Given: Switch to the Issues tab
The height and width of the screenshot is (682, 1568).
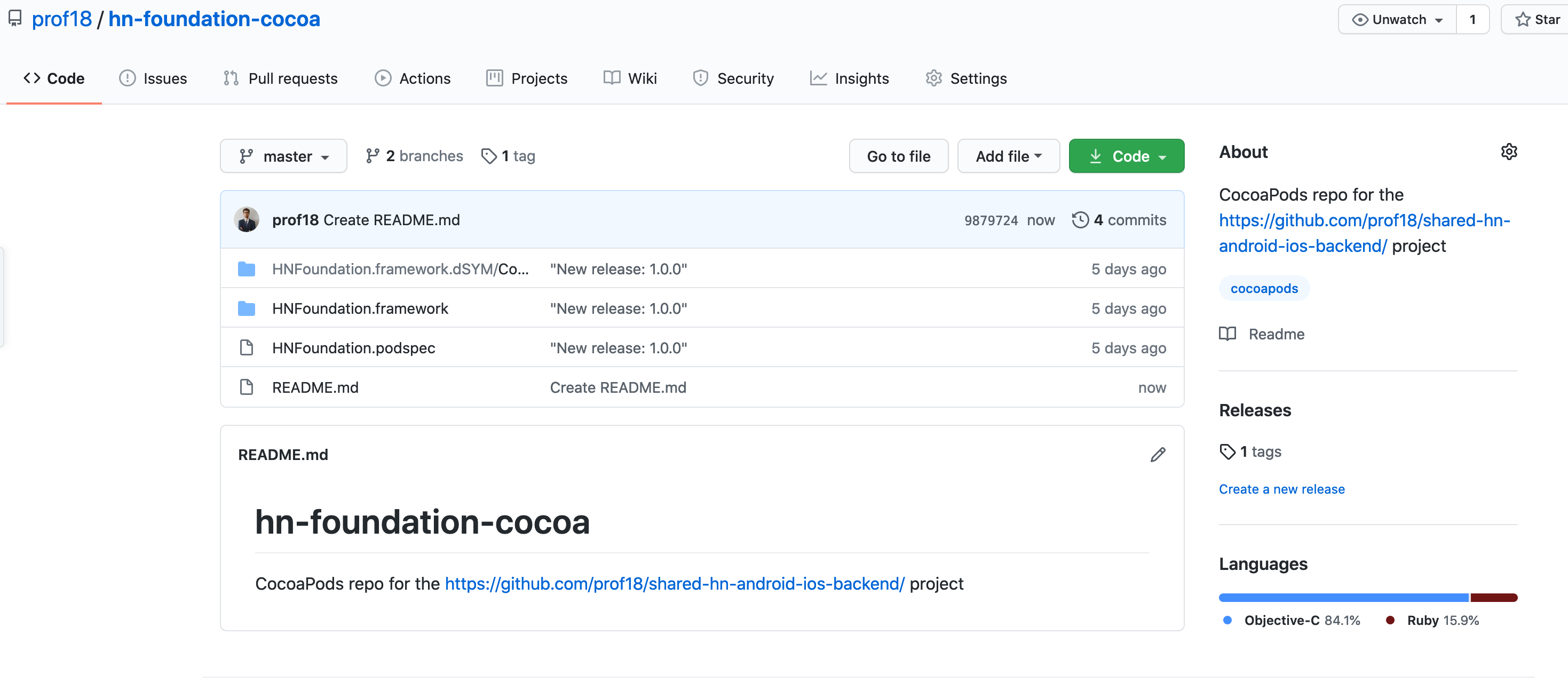Looking at the screenshot, I should 153,78.
